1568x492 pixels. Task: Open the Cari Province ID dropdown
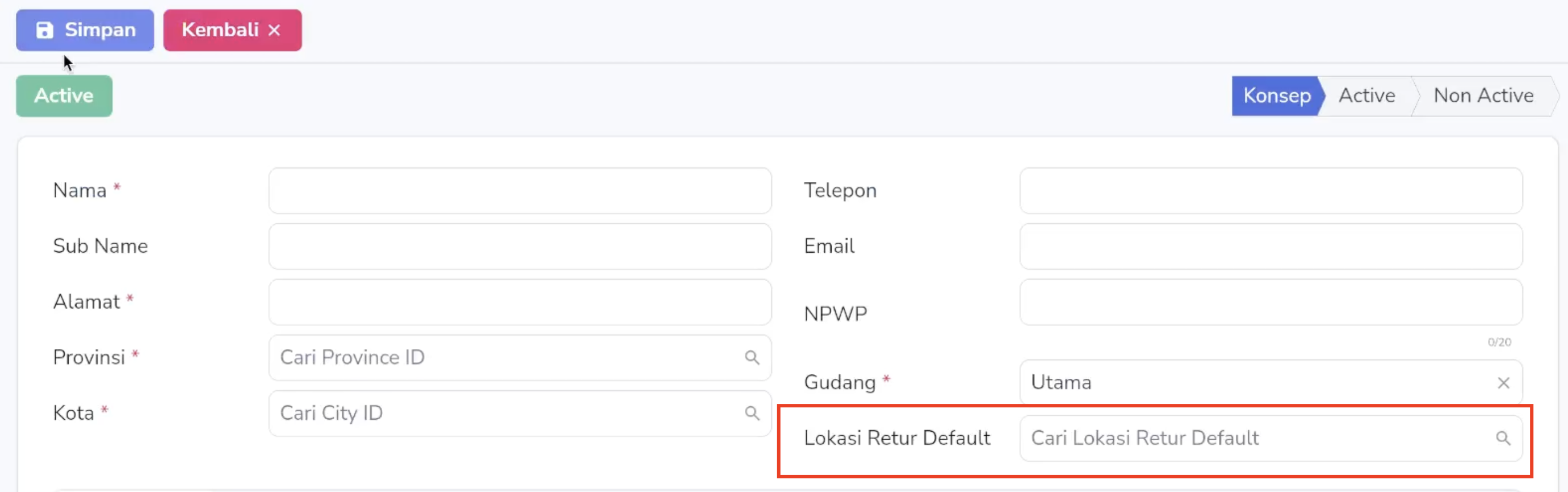point(520,357)
